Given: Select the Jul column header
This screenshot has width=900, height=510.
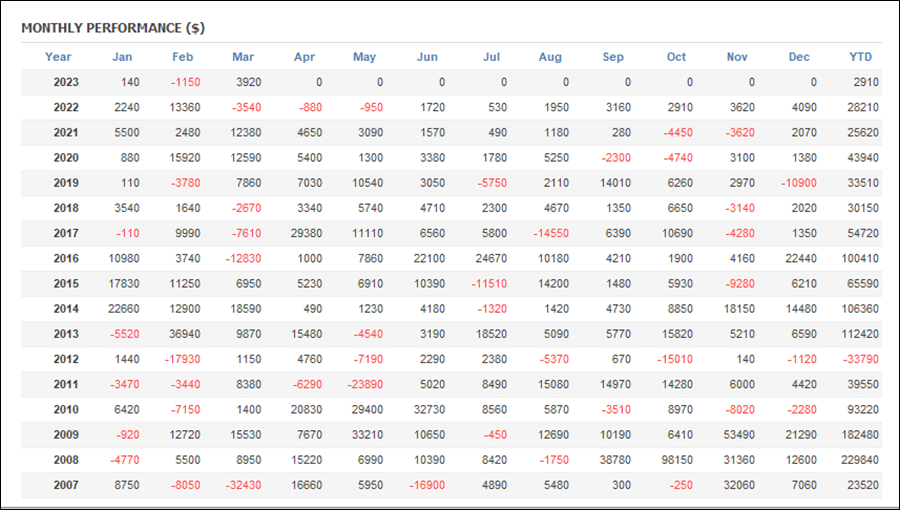Looking at the screenshot, I should tap(491, 57).
